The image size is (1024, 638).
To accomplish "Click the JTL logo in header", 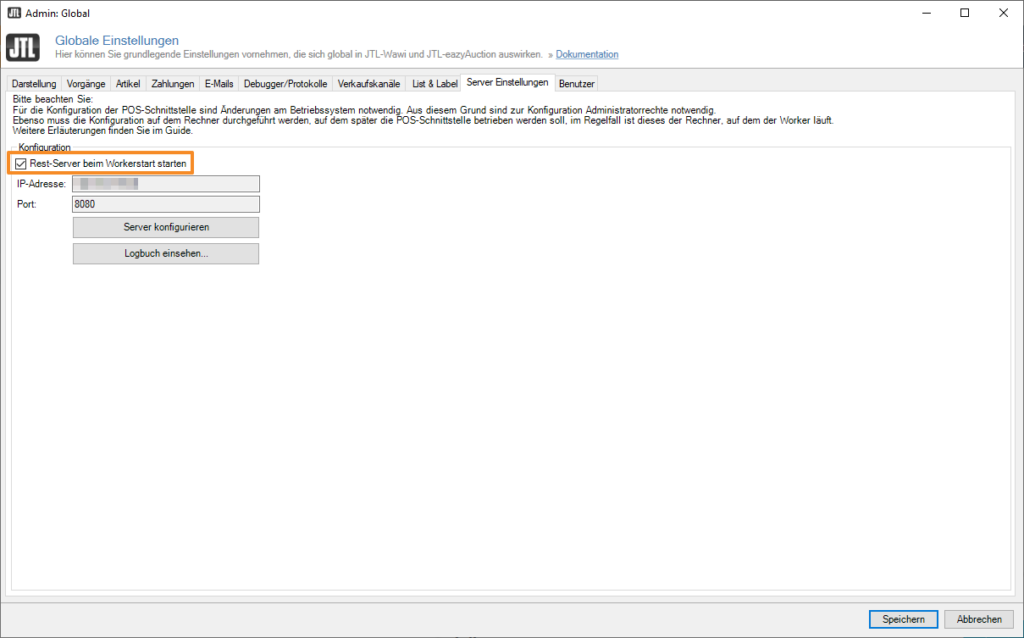I will [x=22, y=48].
